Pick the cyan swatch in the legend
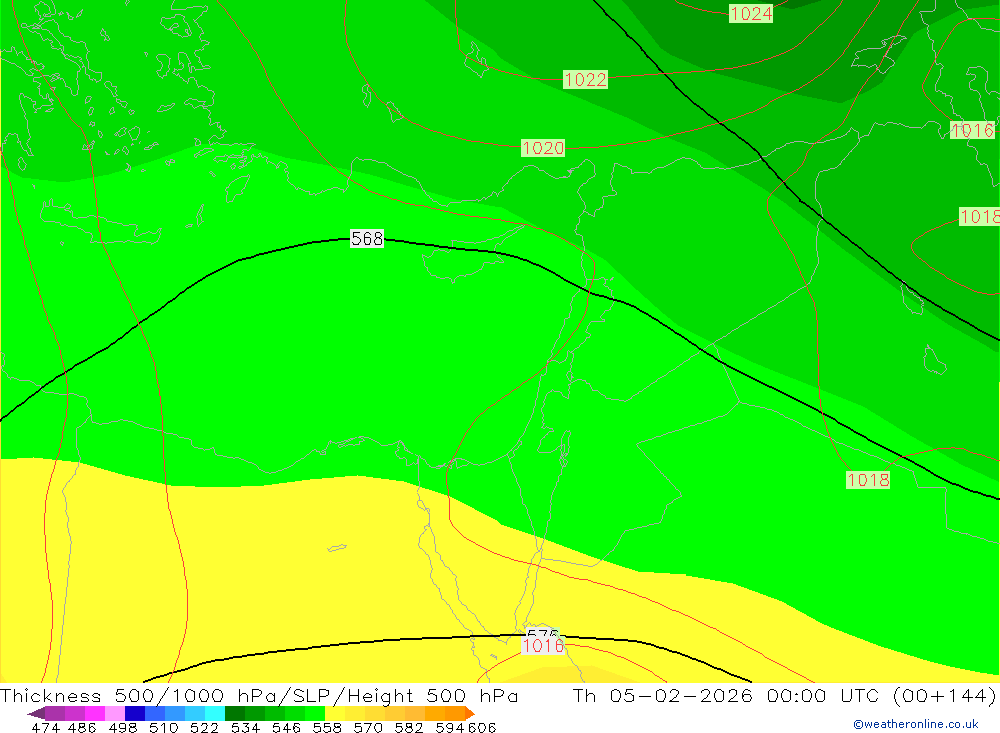 pyautogui.click(x=215, y=713)
